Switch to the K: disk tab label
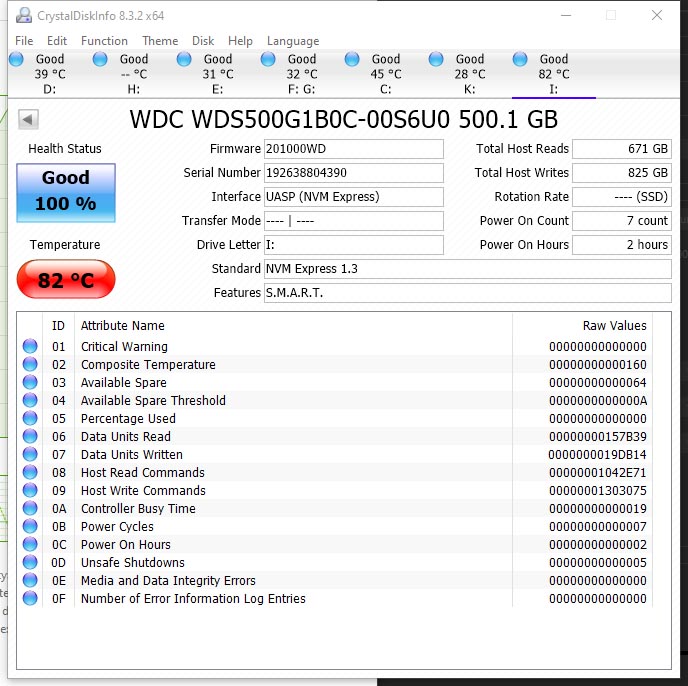The width and height of the screenshot is (688, 686). pos(470,90)
